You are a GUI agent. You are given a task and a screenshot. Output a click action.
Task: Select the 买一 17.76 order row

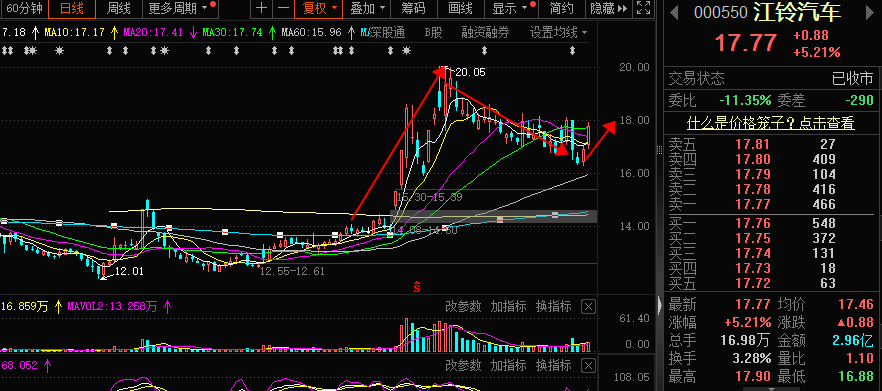pyautogui.click(x=771, y=223)
